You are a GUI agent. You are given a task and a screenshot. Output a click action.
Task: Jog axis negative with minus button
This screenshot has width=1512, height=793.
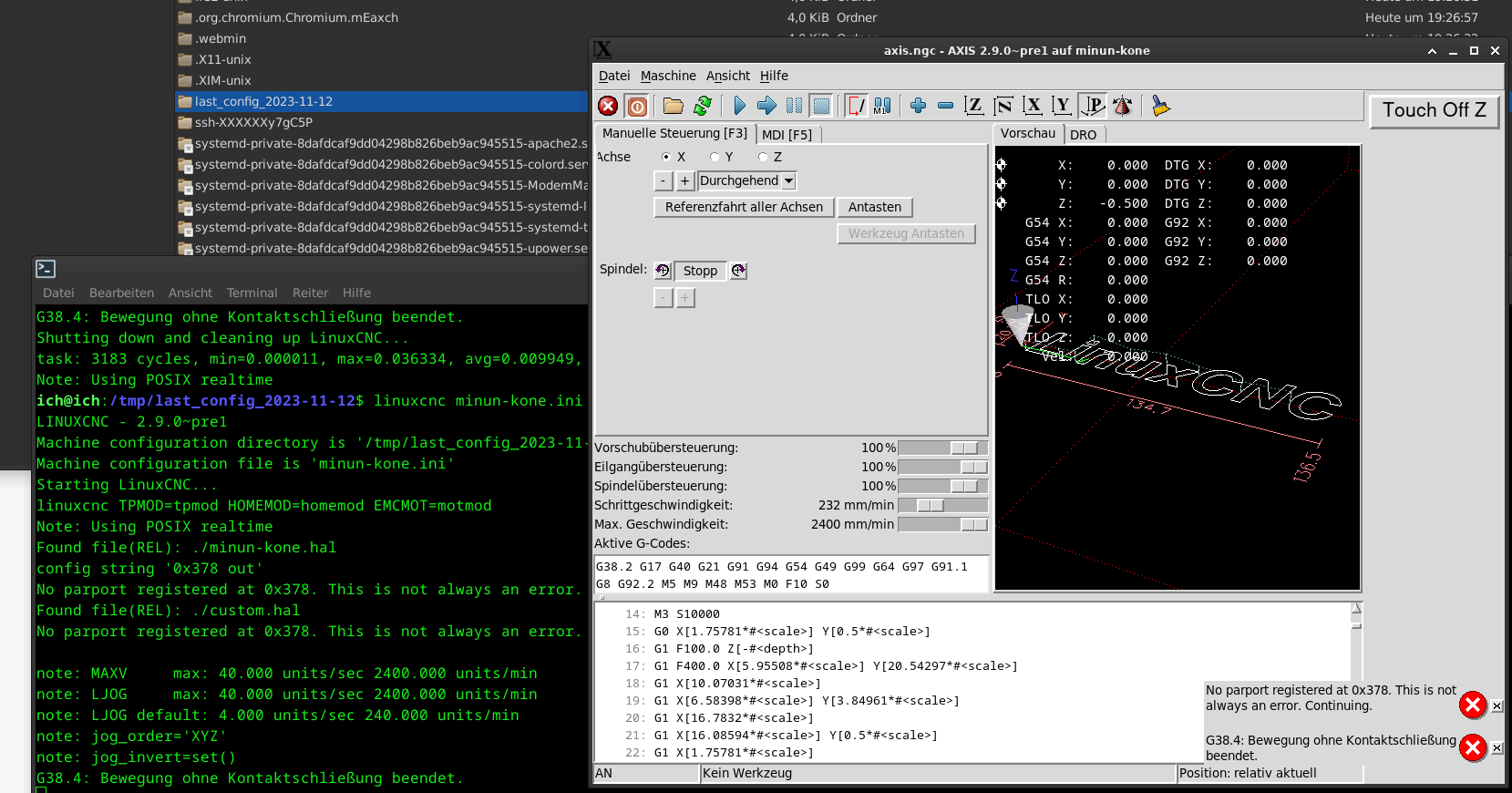coord(663,180)
